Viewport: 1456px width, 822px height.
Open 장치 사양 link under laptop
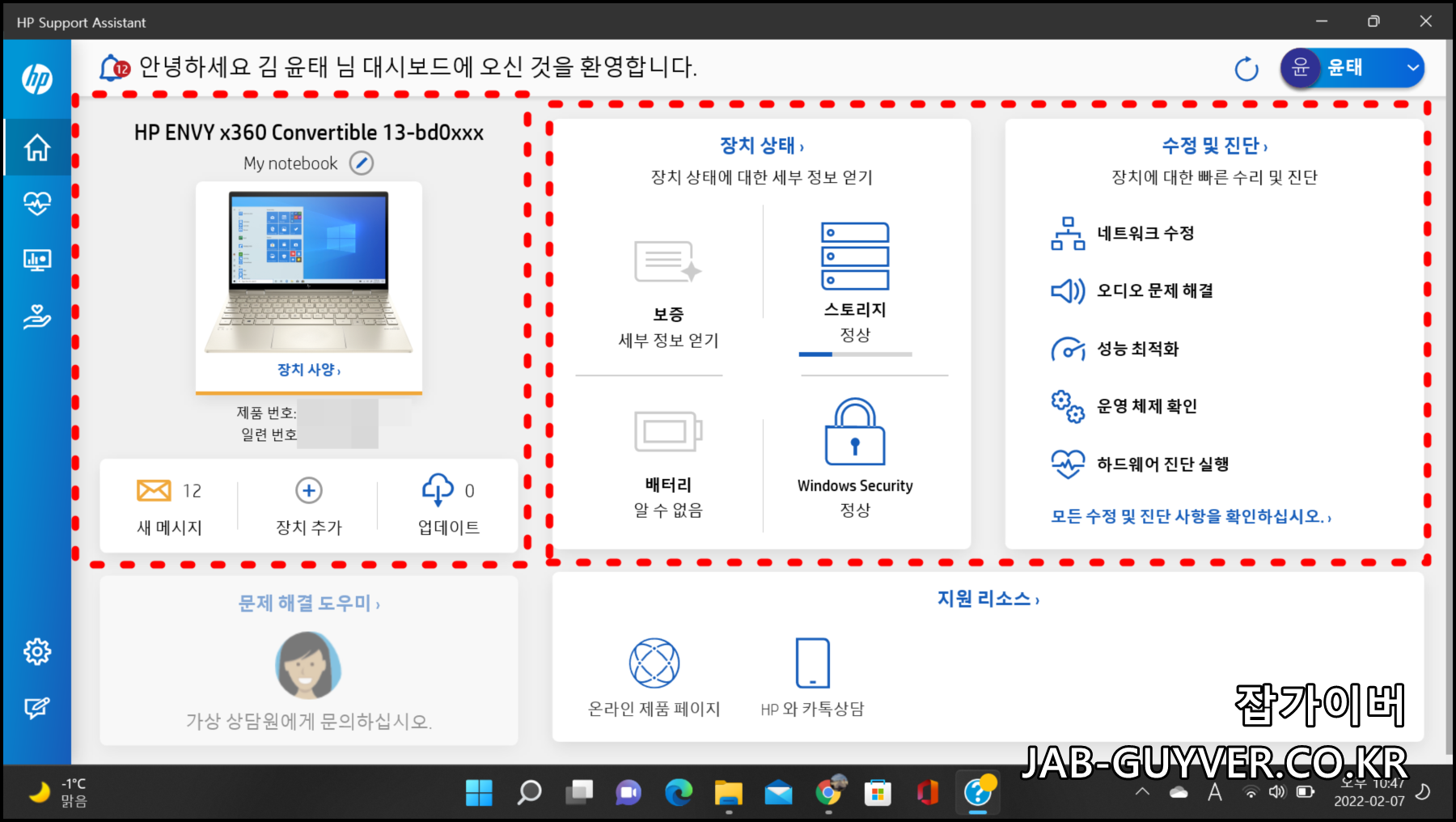pos(309,370)
